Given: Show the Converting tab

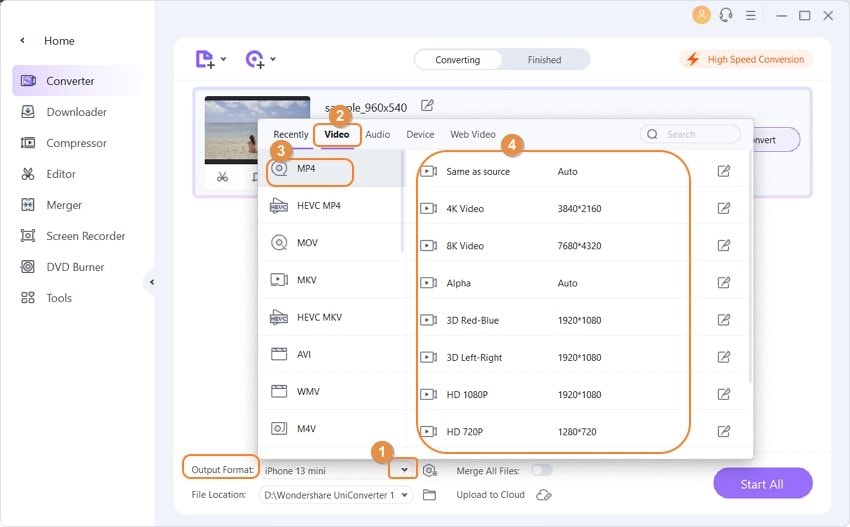Looking at the screenshot, I should click(x=458, y=60).
